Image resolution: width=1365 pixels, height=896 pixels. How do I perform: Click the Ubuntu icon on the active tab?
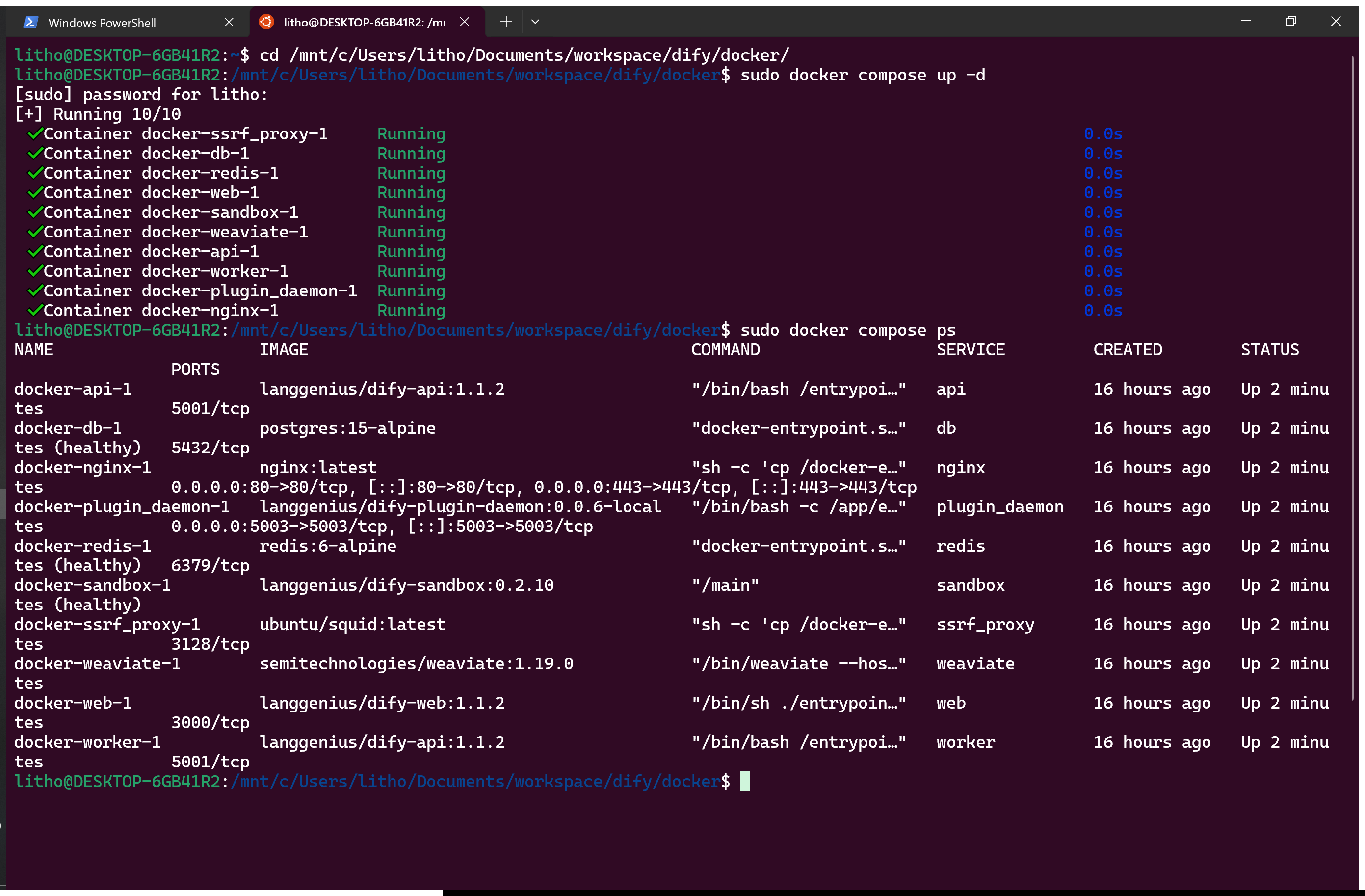click(266, 22)
